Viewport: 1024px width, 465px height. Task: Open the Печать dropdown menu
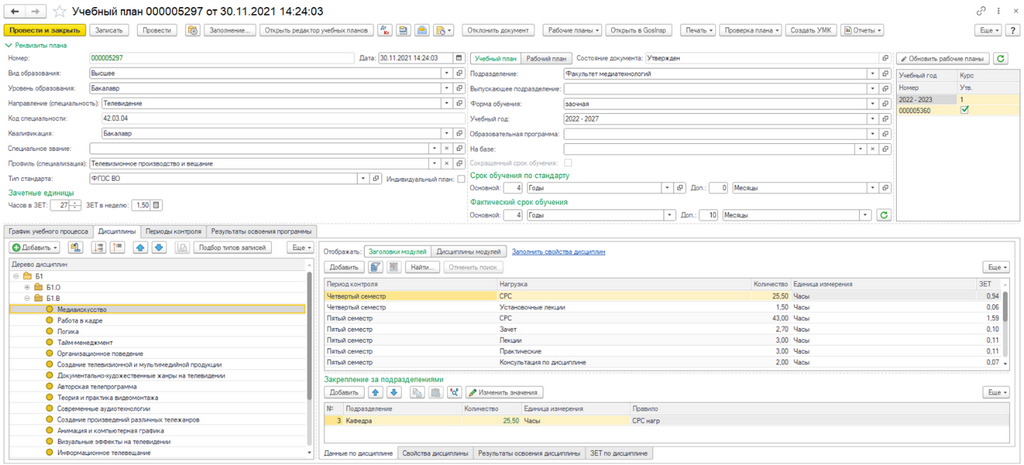pos(697,30)
